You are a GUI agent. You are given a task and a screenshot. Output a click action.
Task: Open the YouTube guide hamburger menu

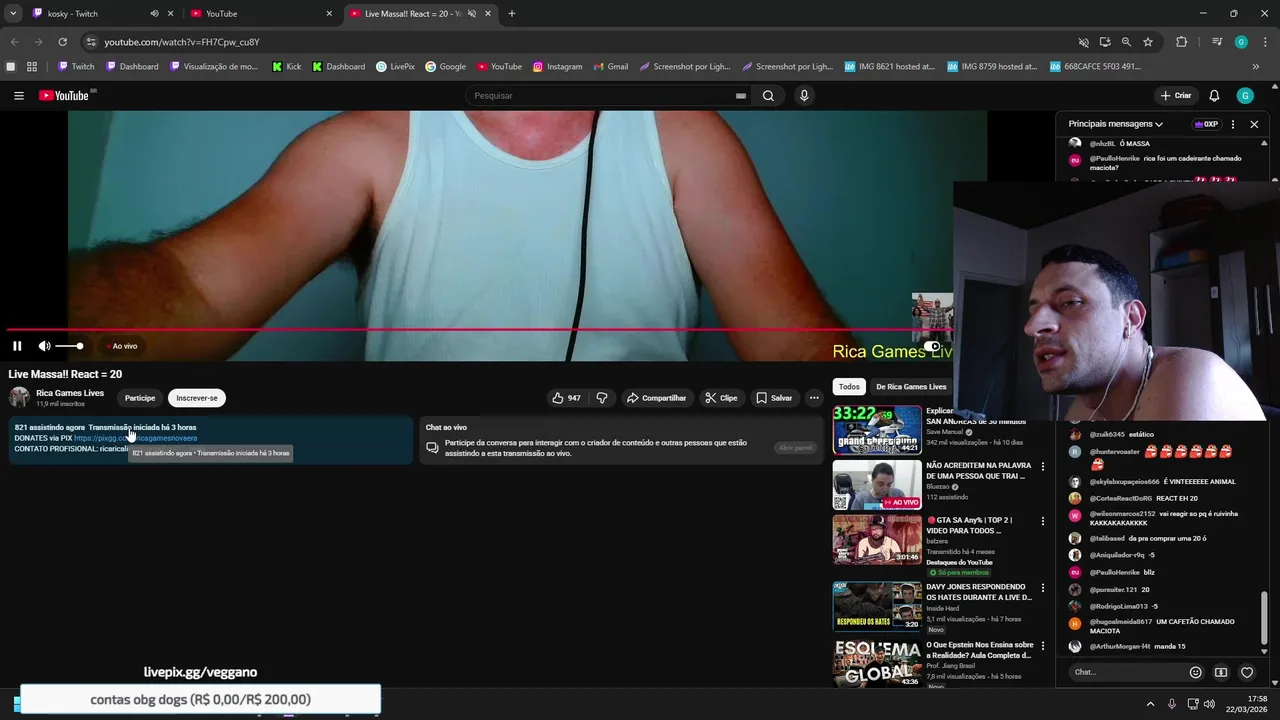[19, 96]
